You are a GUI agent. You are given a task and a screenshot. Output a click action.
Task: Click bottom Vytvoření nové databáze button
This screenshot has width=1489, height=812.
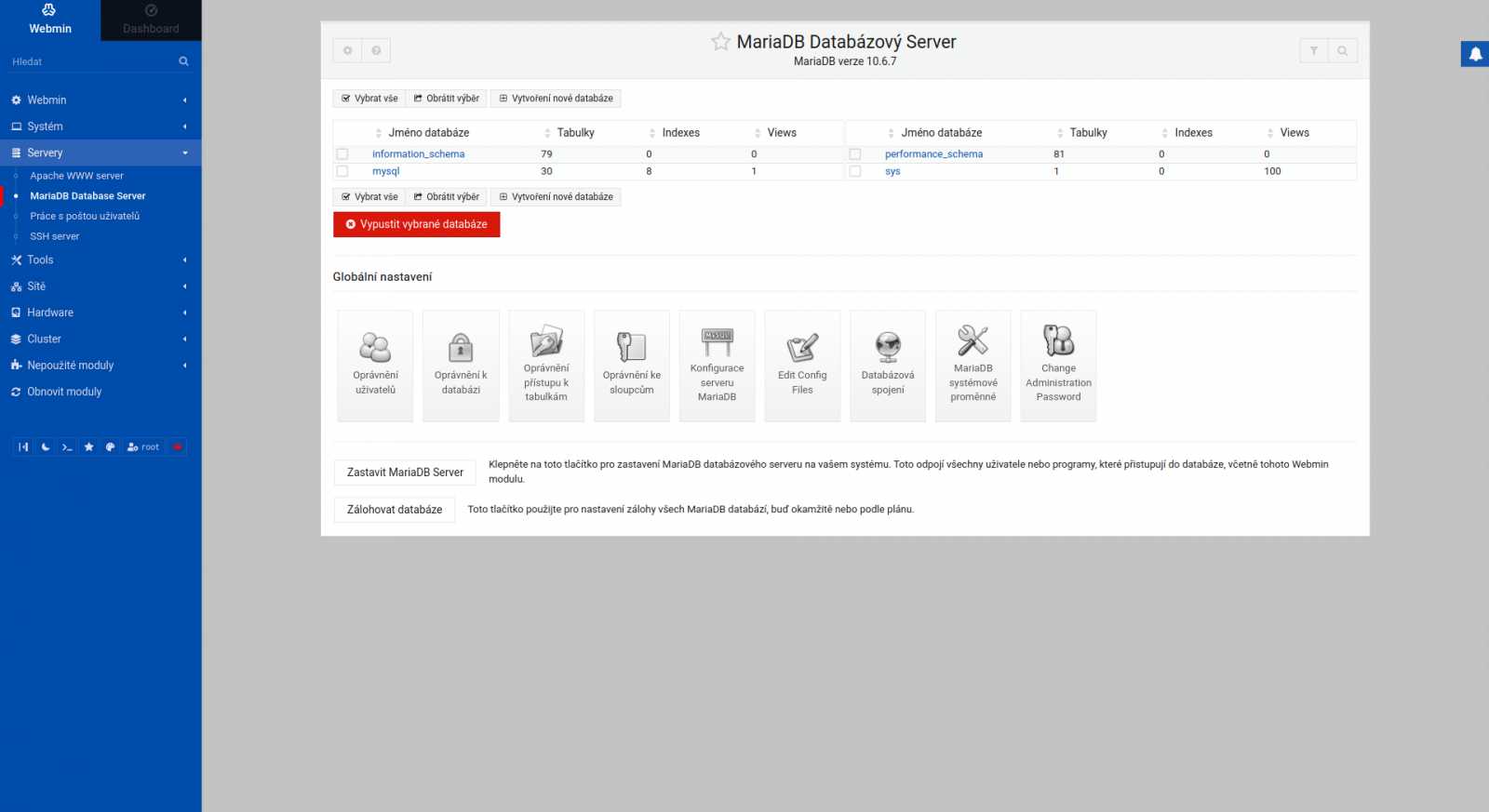(556, 197)
